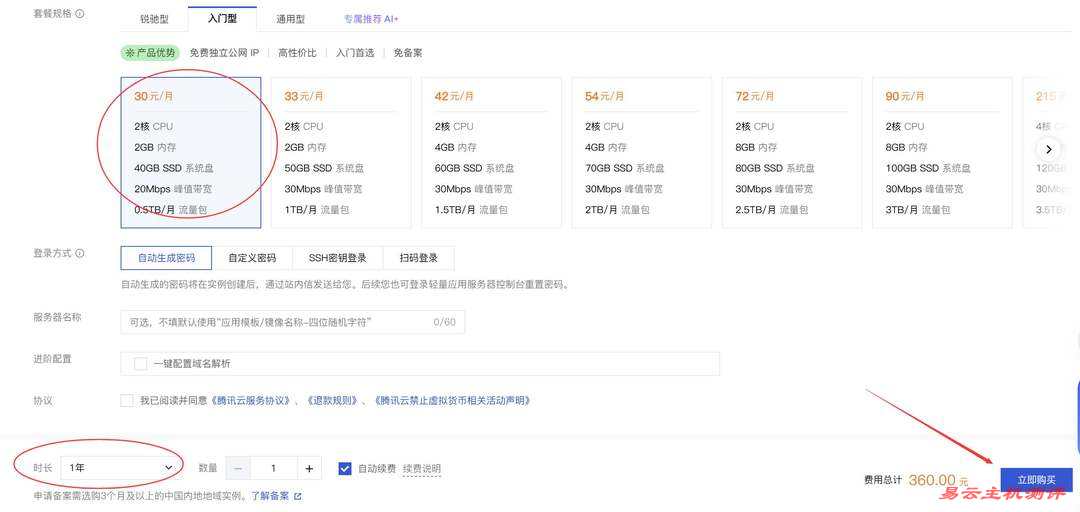
Task: Choose the 72元/月 plan card
Action: [x=791, y=152]
